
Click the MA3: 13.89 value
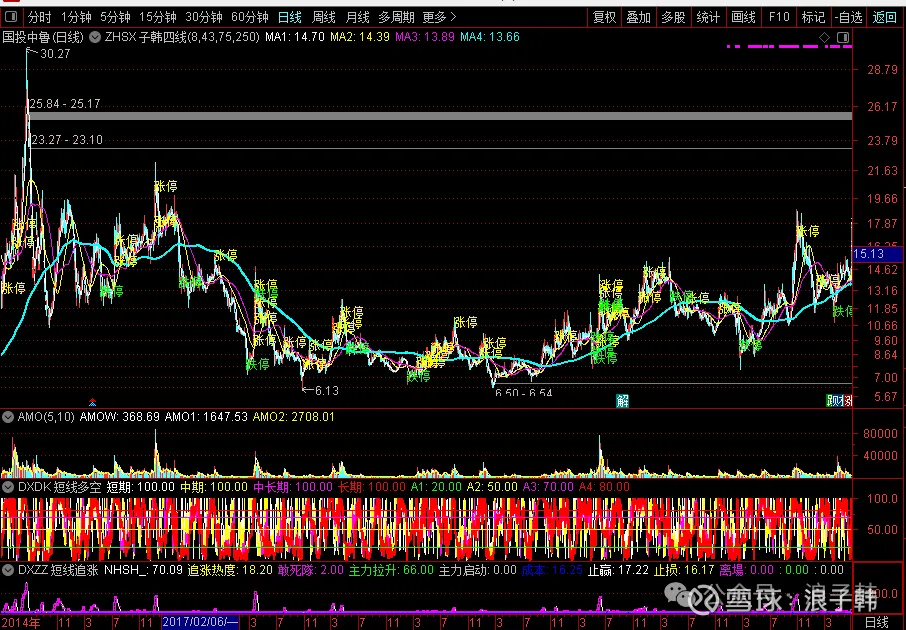[425, 38]
